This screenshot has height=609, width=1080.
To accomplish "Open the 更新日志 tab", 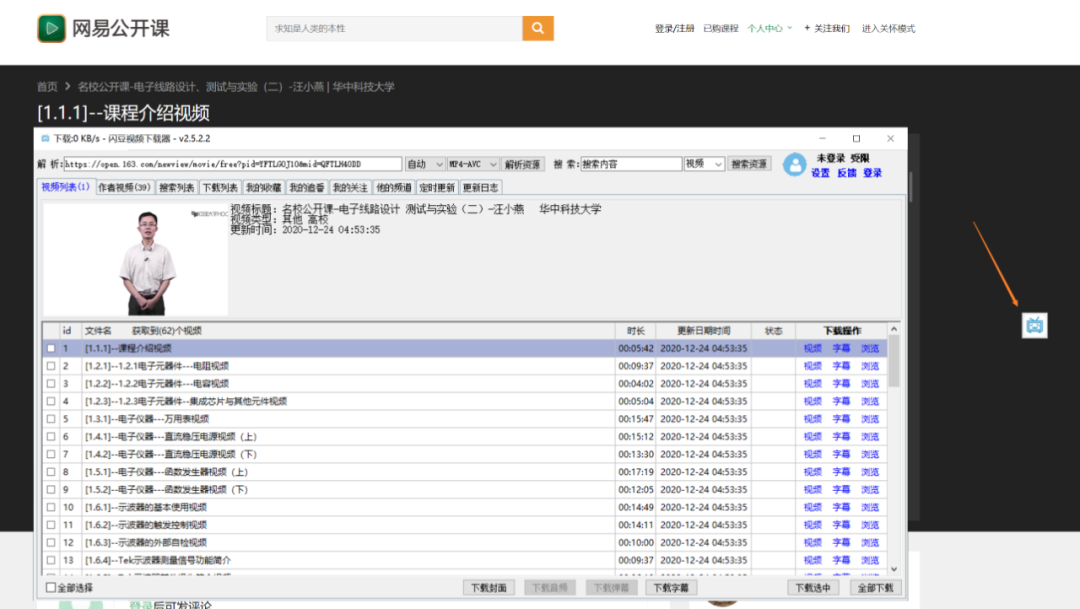I will 480,187.
